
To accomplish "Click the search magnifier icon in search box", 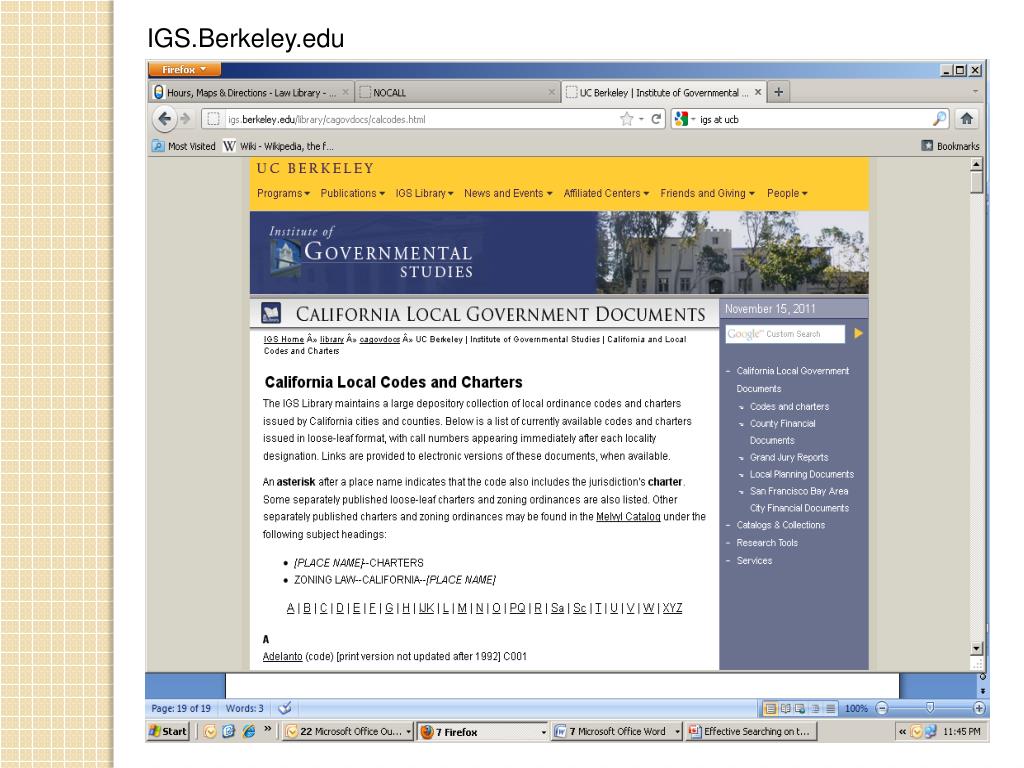I will (x=939, y=119).
